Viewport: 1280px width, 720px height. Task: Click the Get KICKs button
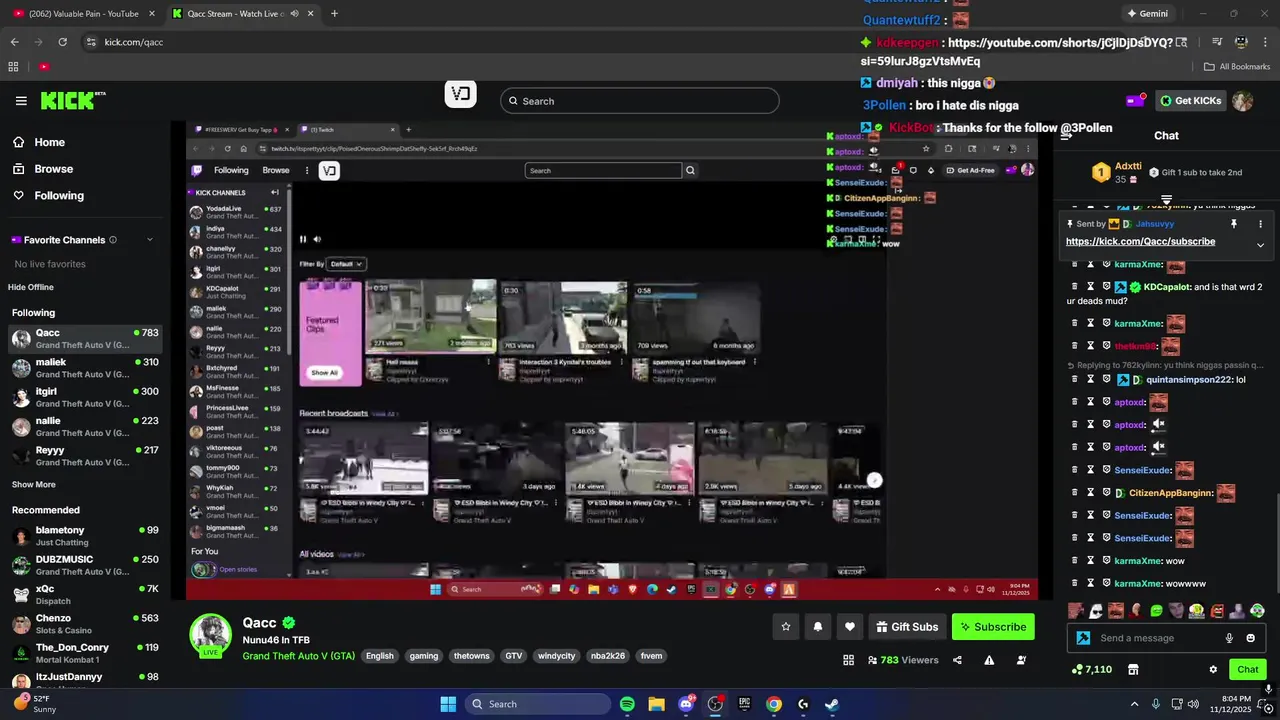pyautogui.click(x=1190, y=100)
